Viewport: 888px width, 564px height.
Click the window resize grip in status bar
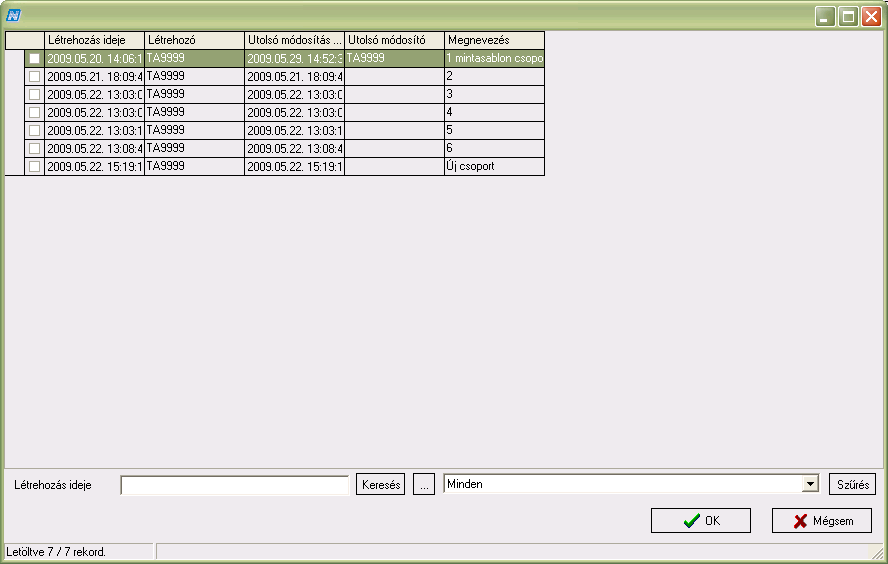[877, 553]
